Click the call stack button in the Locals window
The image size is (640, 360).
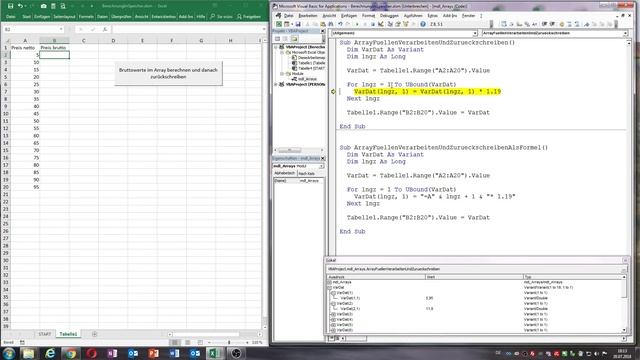pyautogui.click(x=624, y=270)
